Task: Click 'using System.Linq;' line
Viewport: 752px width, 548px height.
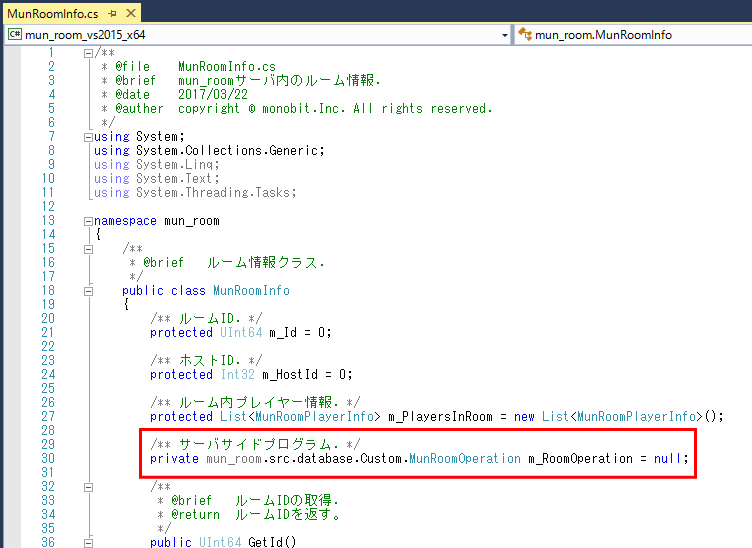Action: tap(157, 164)
